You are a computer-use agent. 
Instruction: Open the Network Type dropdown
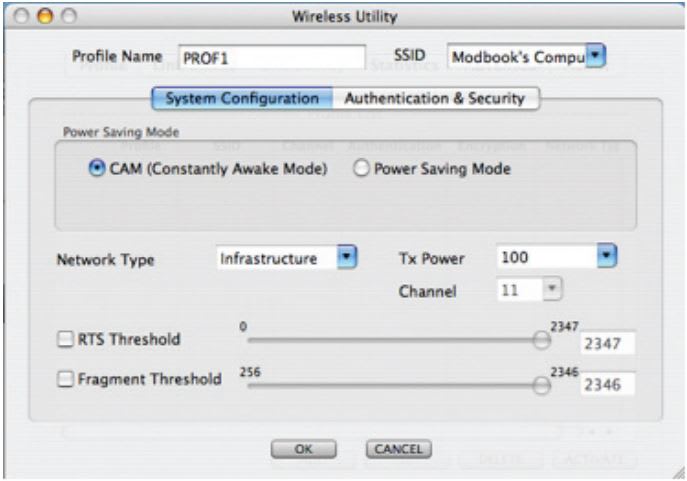tap(347, 258)
